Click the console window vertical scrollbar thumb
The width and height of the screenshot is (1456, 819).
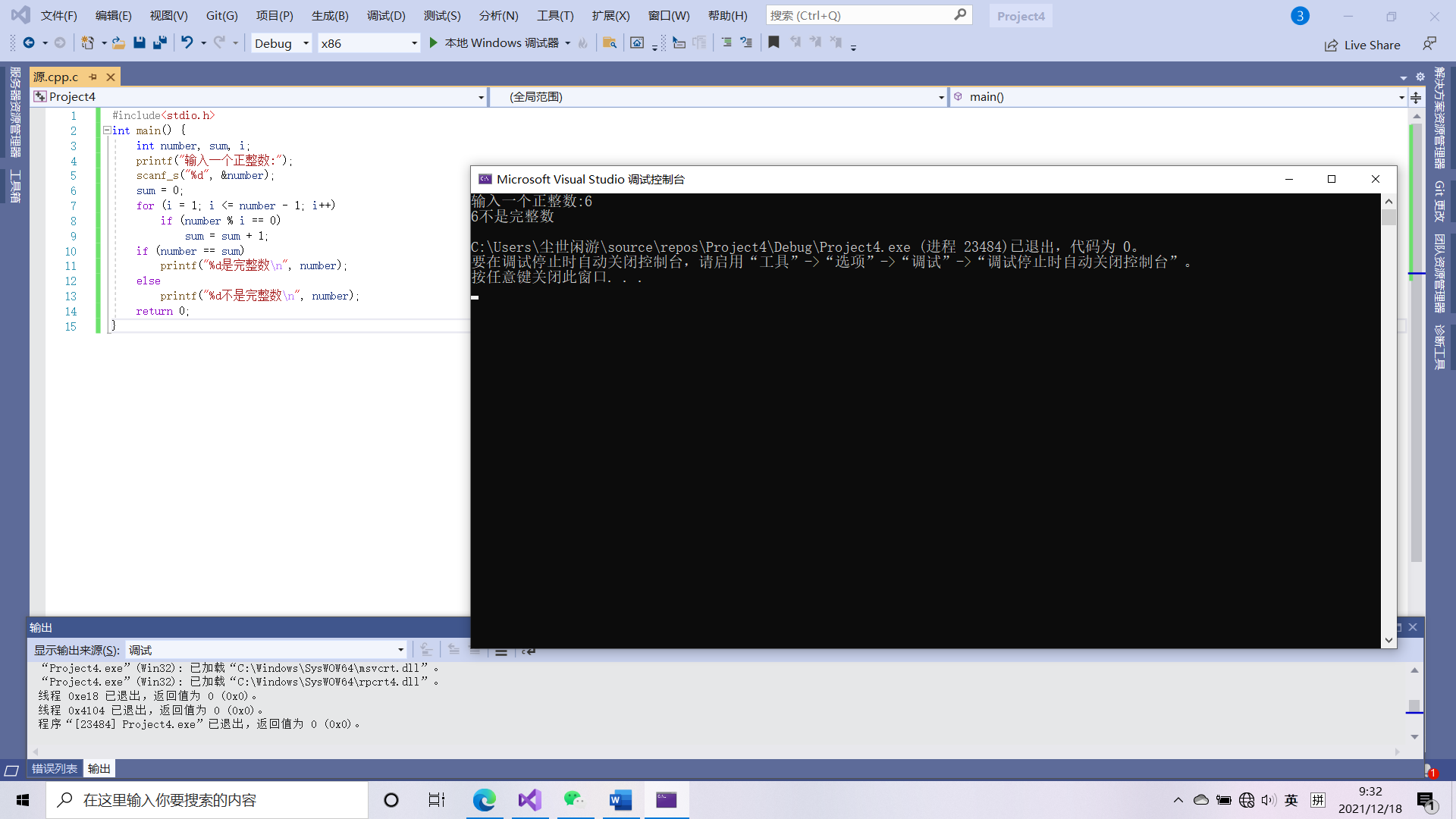pyautogui.click(x=1389, y=218)
